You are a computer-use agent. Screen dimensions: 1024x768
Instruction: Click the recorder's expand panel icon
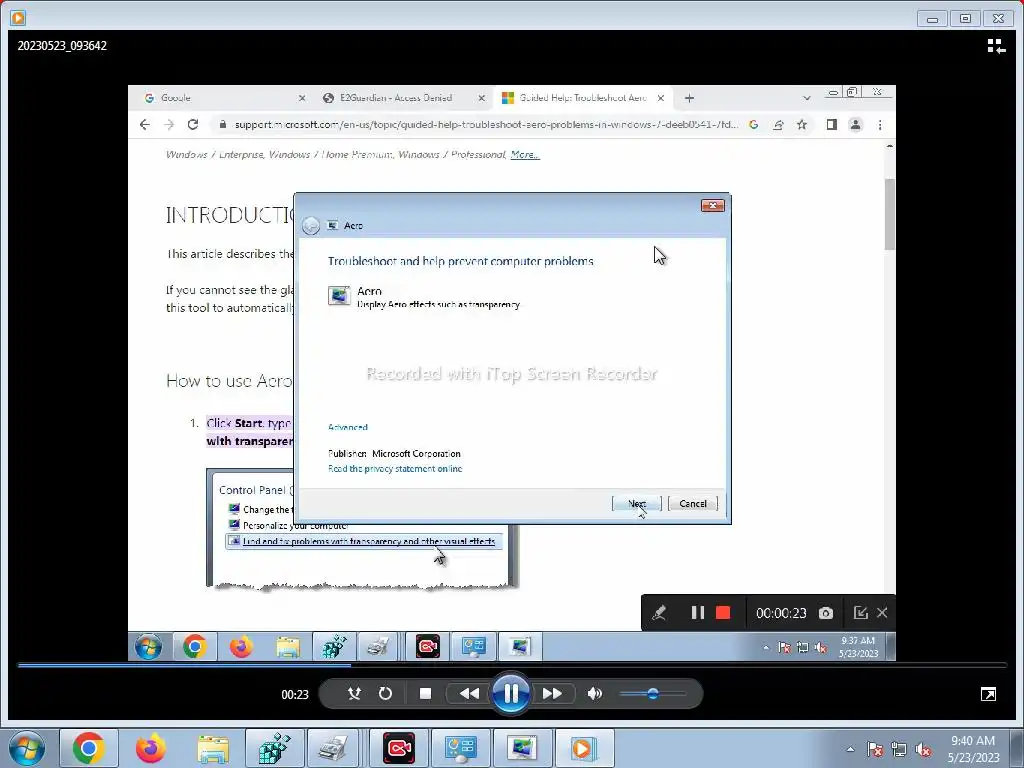[x=860, y=613]
